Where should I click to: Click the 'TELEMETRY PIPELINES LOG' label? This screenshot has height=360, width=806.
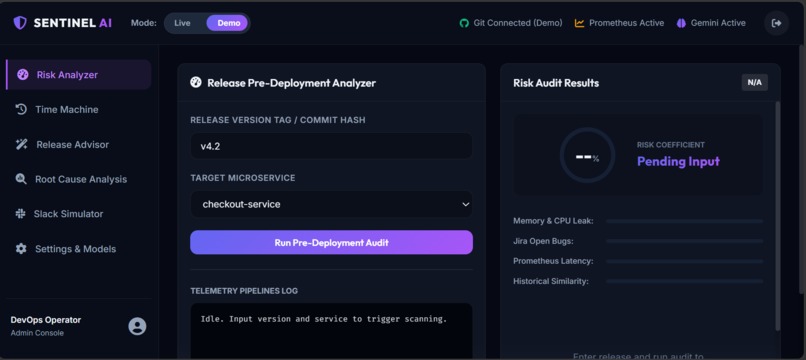click(244, 291)
